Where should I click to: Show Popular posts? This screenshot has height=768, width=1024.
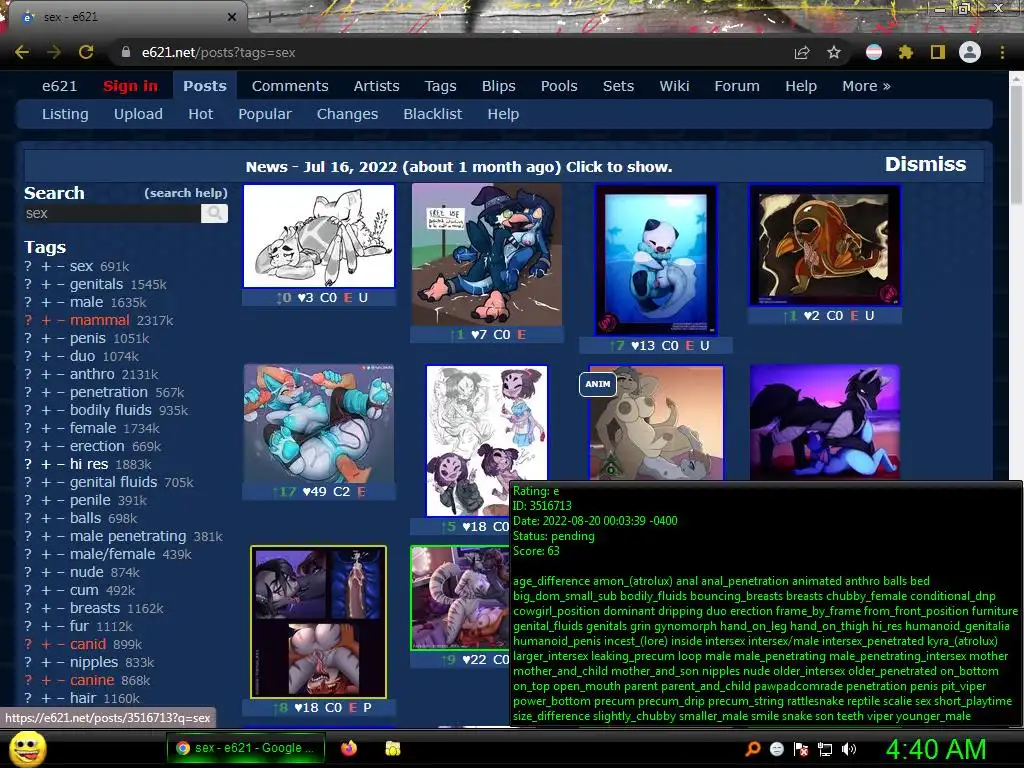click(264, 114)
